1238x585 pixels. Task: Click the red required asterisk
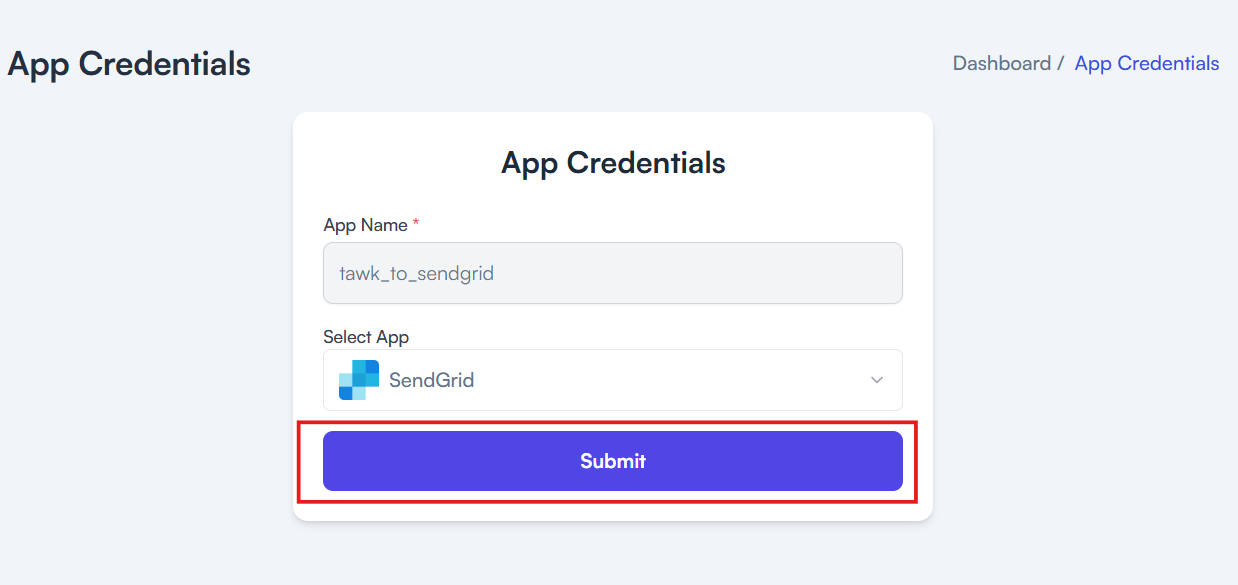coord(416,223)
